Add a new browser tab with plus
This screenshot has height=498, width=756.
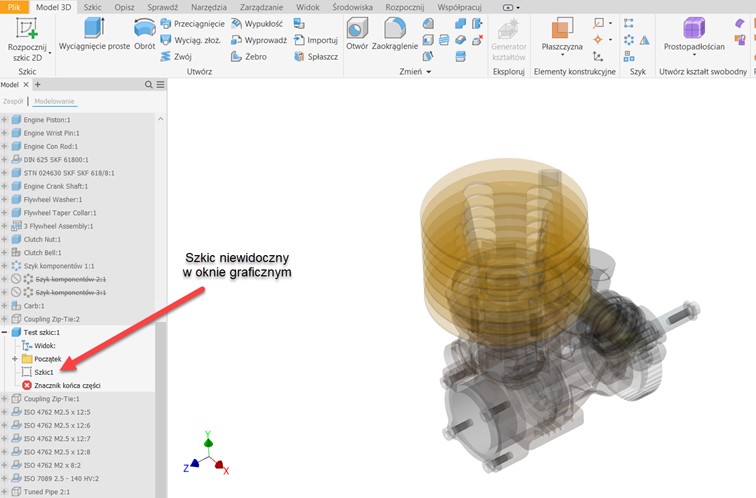tap(39, 85)
